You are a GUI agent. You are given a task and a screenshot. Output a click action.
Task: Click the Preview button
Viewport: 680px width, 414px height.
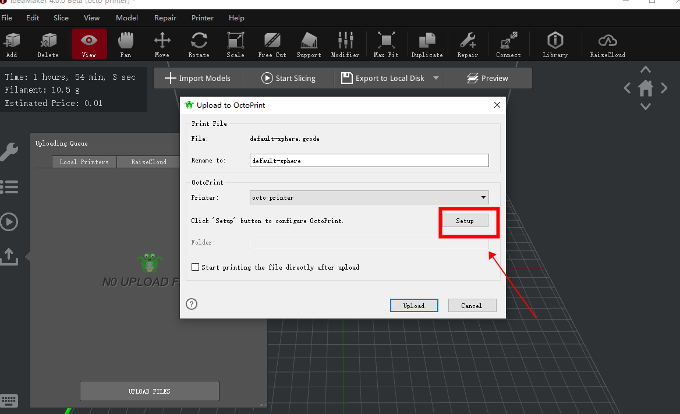487,78
